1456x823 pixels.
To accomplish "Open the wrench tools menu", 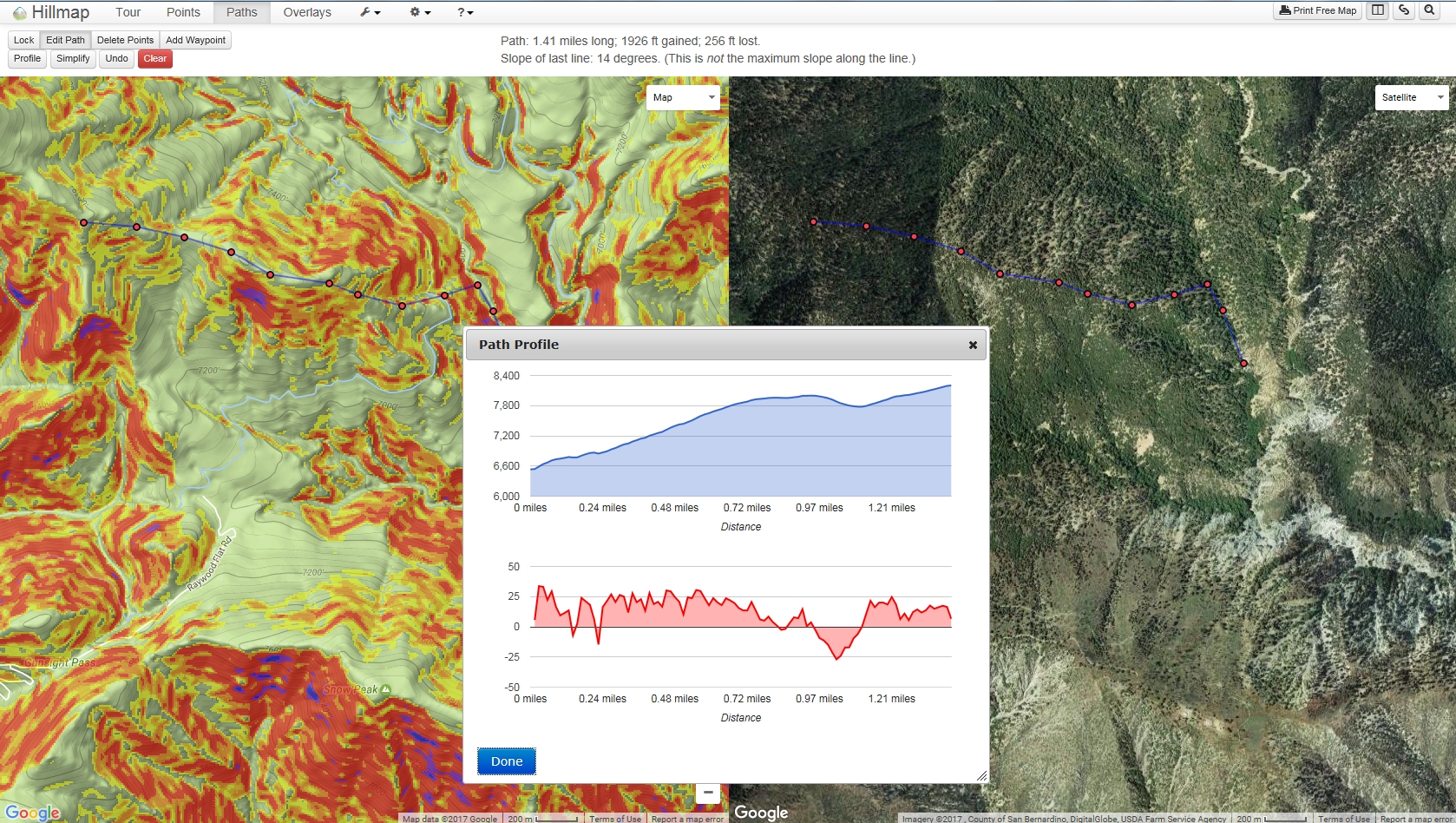I will (x=369, y=12).
